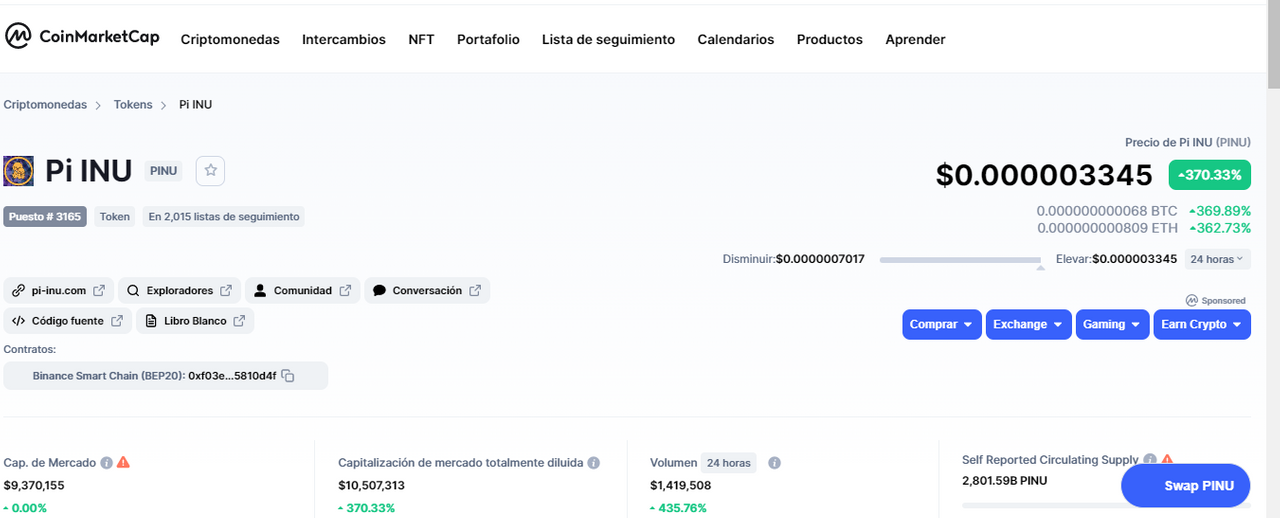Go to Lista de seguimiento

click(608, 40)
